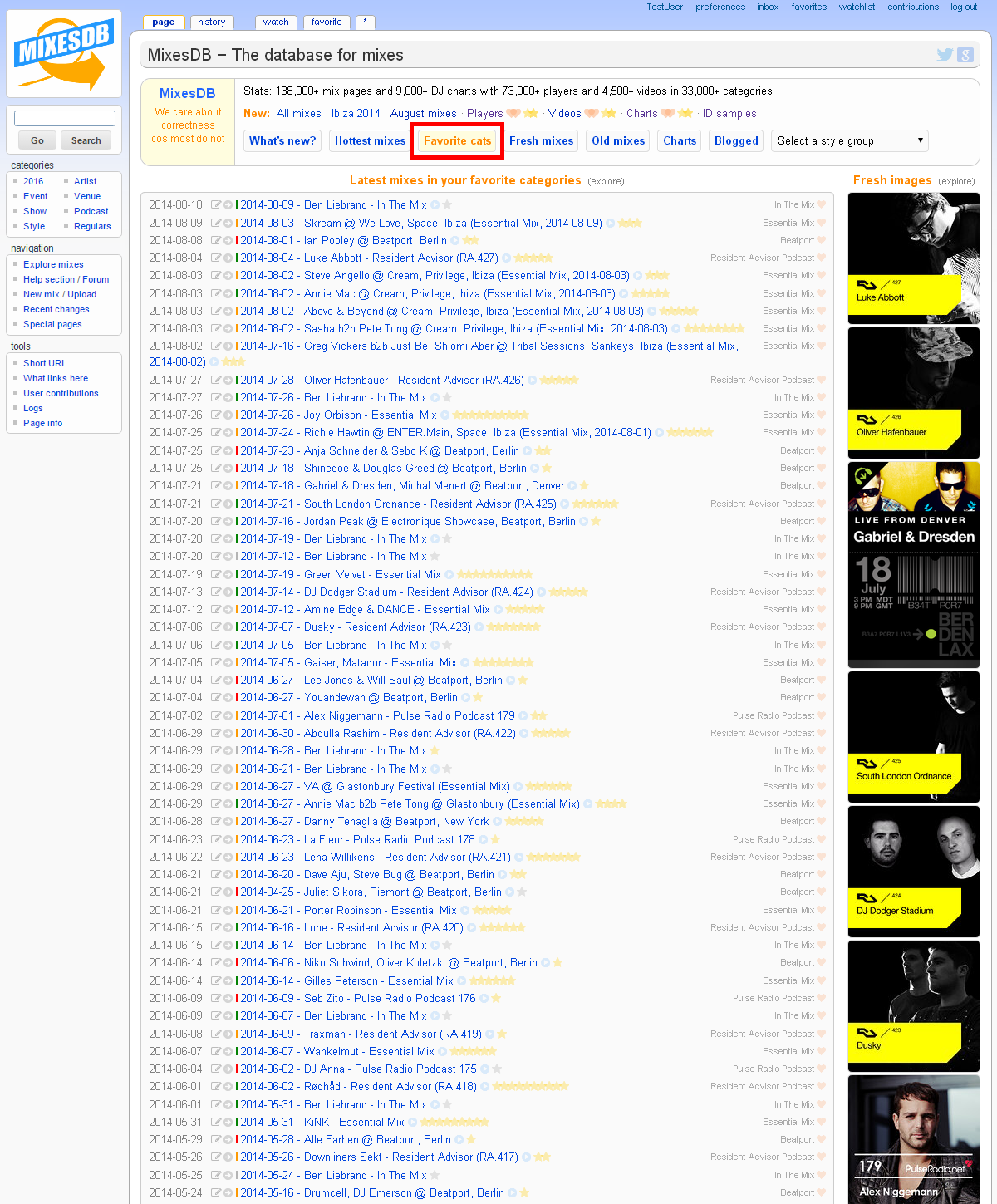Toggle heart at end of Alex Niggemann row

(821, 716)
